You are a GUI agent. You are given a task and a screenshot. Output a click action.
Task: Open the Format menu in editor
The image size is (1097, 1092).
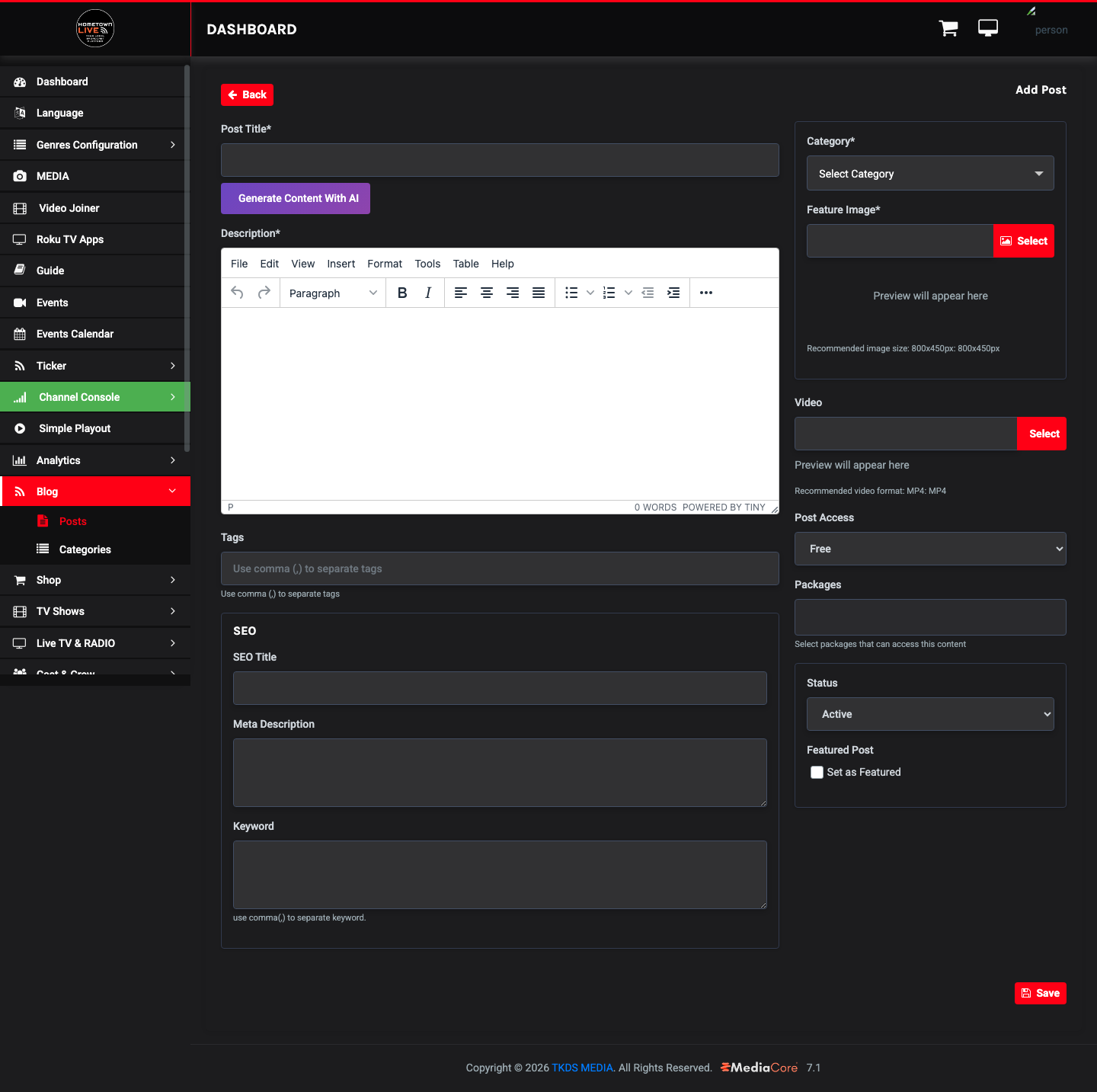(x=385, y=264)
